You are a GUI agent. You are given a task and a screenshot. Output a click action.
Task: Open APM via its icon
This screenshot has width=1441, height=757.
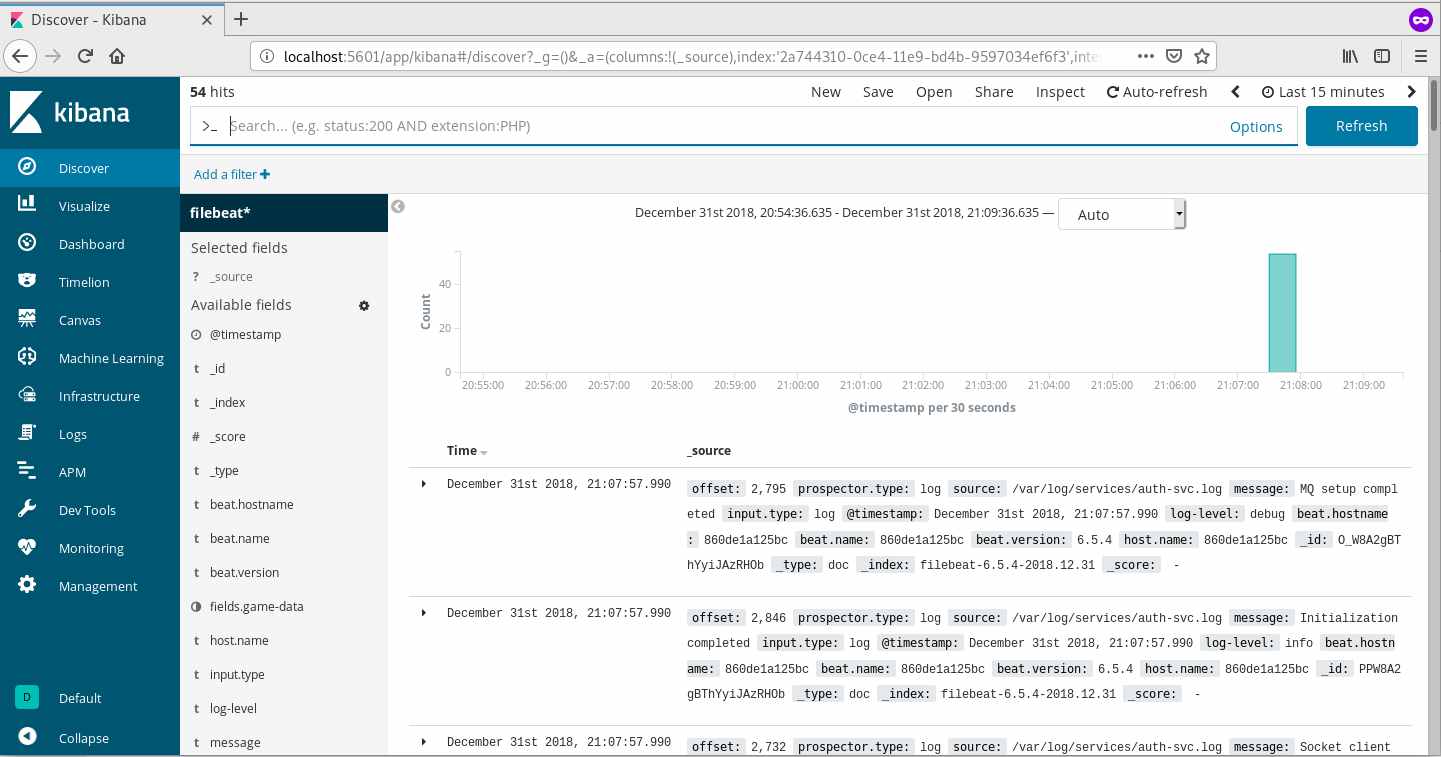click(x=27, y=472)
